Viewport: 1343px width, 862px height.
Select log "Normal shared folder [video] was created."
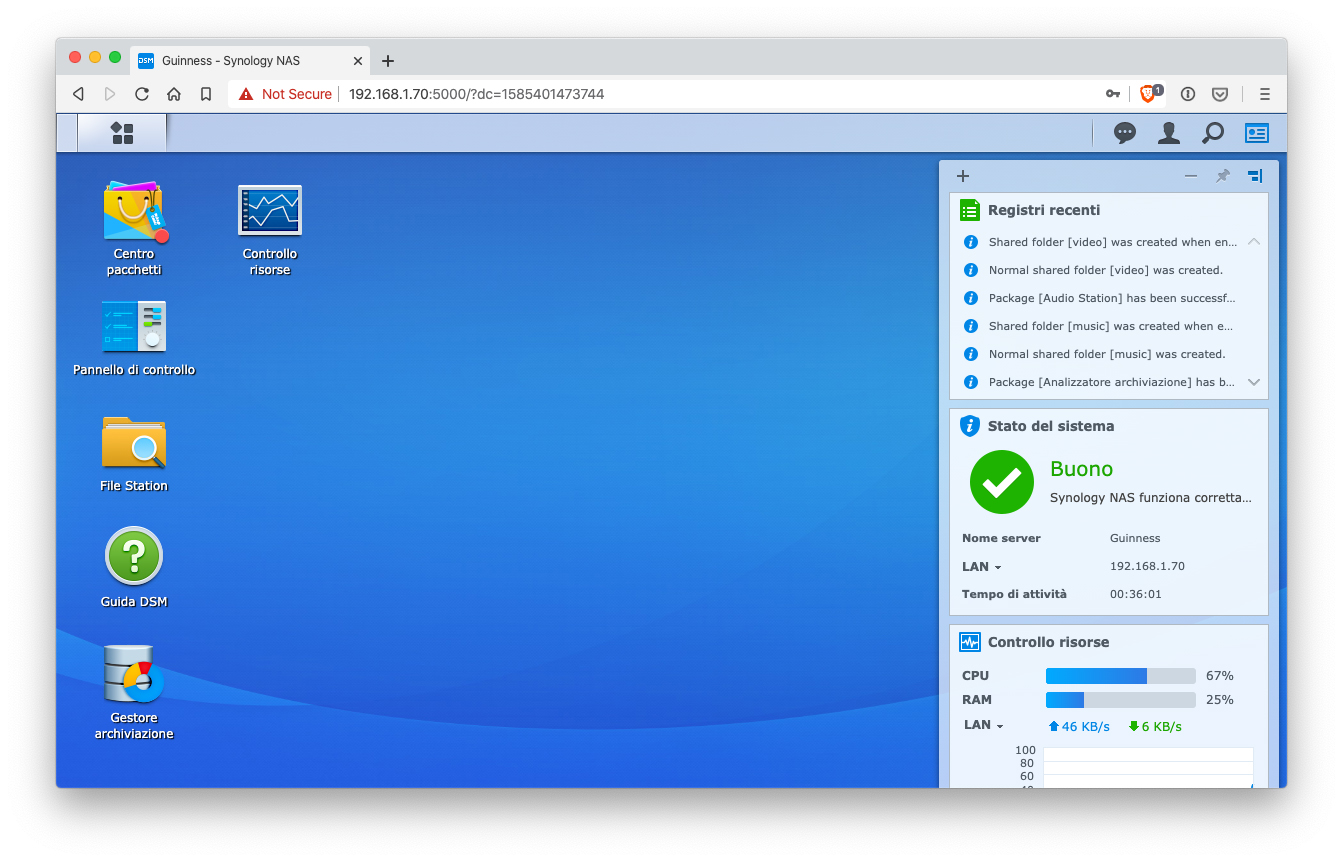(1106, 270)
